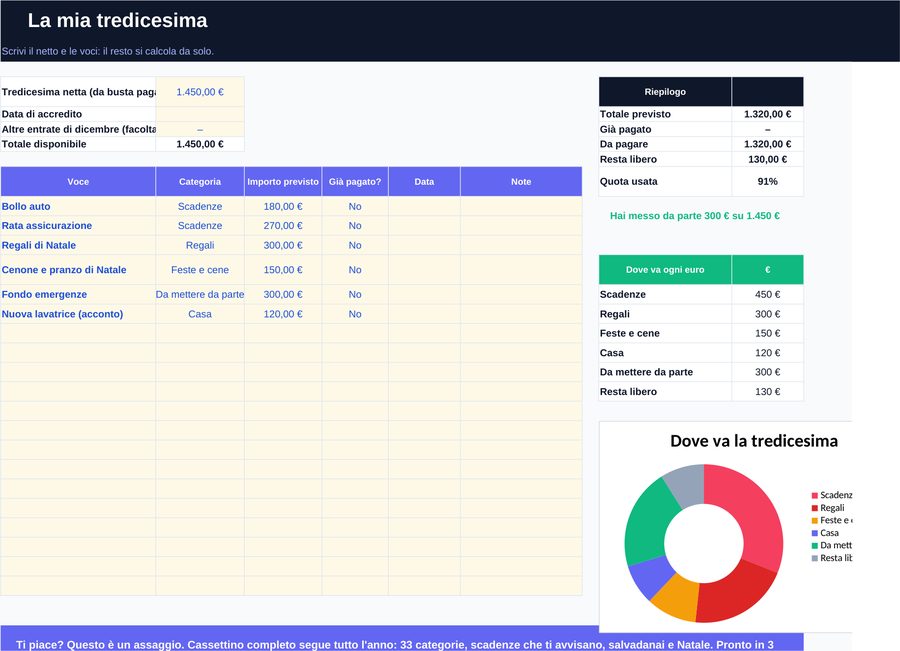Select the Quota usata value 91%
900x651 pixels.
(767, 181)
